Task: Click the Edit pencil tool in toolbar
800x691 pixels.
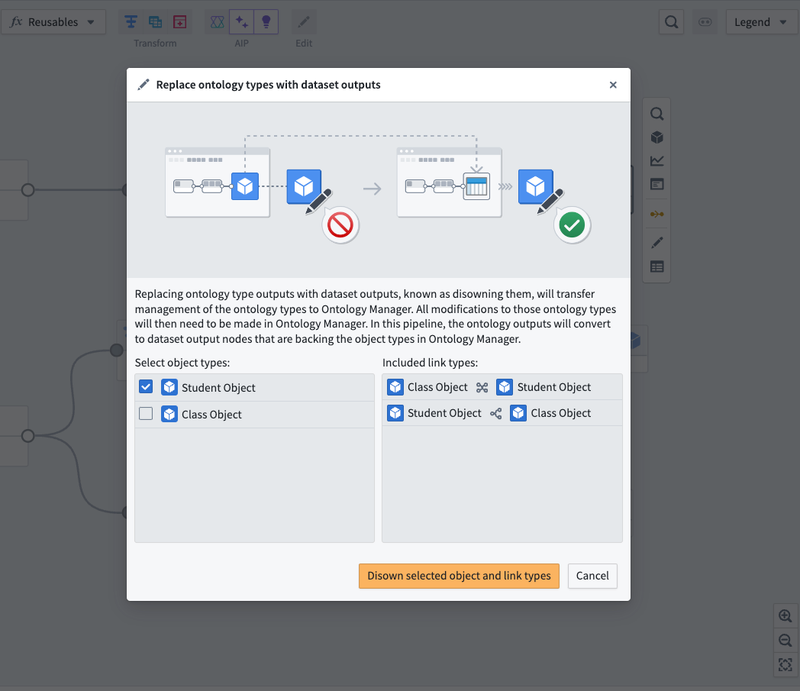Action: coord(304,22)
